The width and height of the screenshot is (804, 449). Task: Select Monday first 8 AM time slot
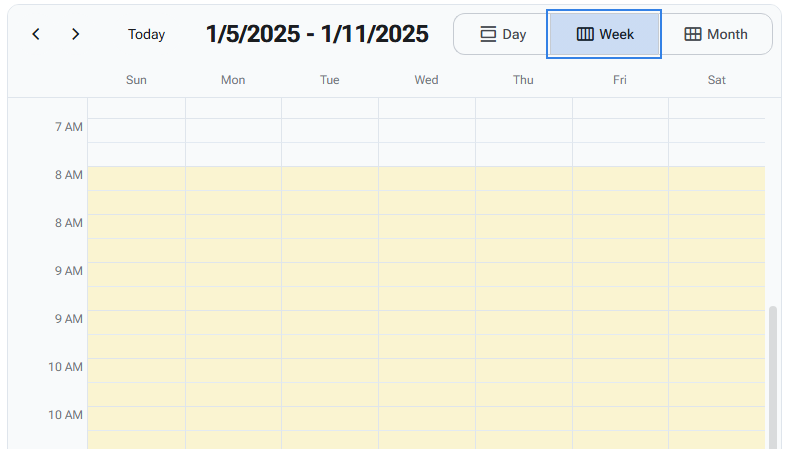click(x=233, y=178)
